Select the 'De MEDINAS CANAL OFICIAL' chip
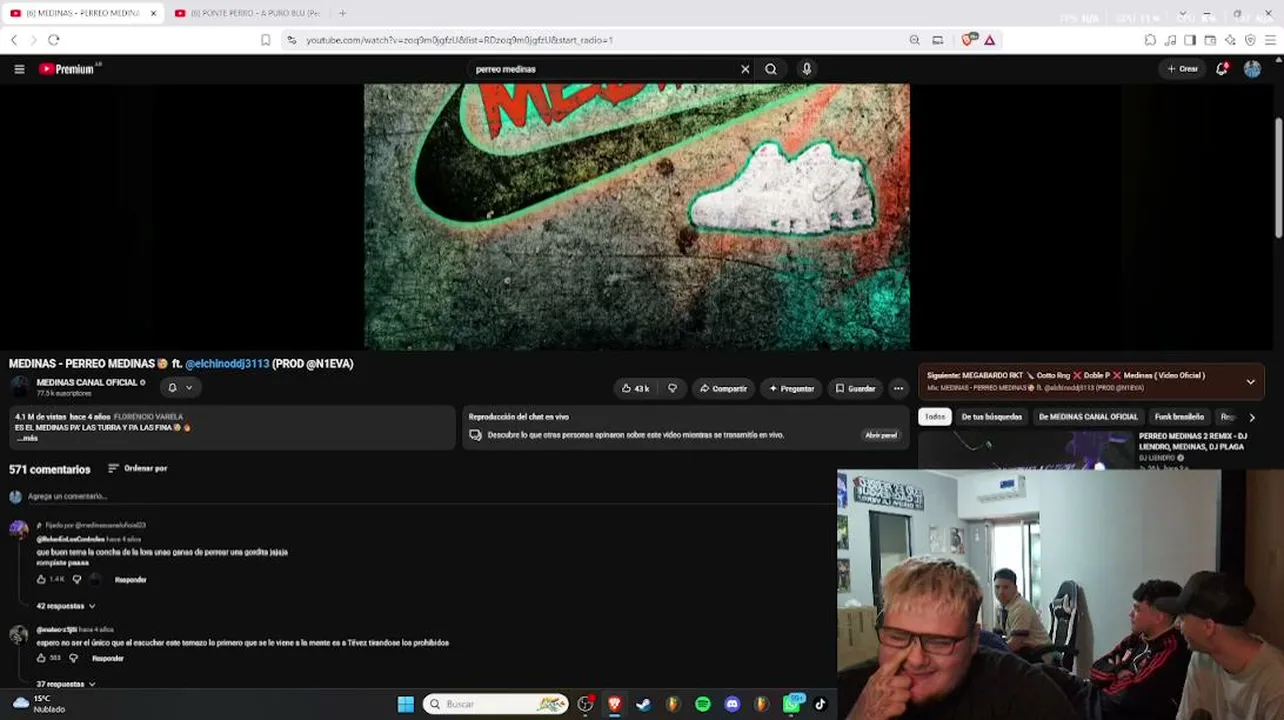The width and height of the screenshot is (1284, 720). pyautogui.click(x=1088, y=417)
